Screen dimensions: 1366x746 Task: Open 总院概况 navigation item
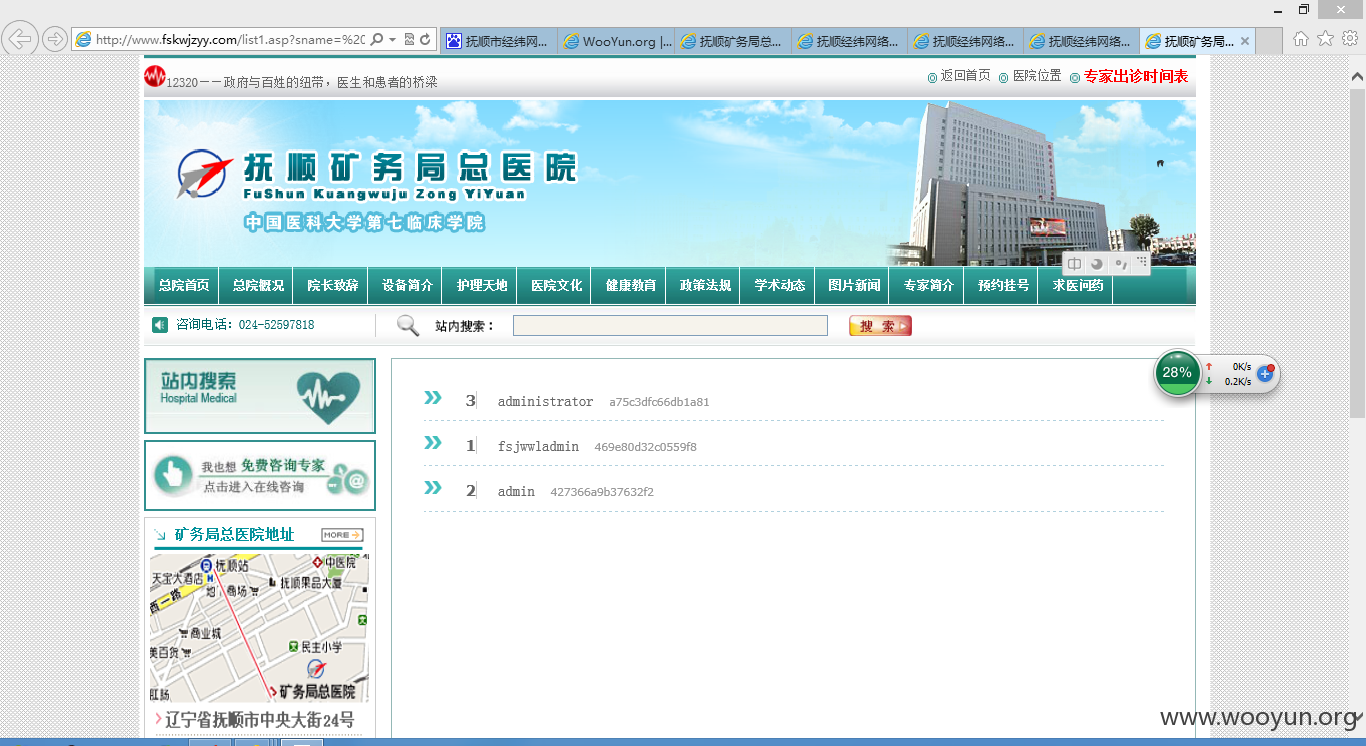point(258,285)
